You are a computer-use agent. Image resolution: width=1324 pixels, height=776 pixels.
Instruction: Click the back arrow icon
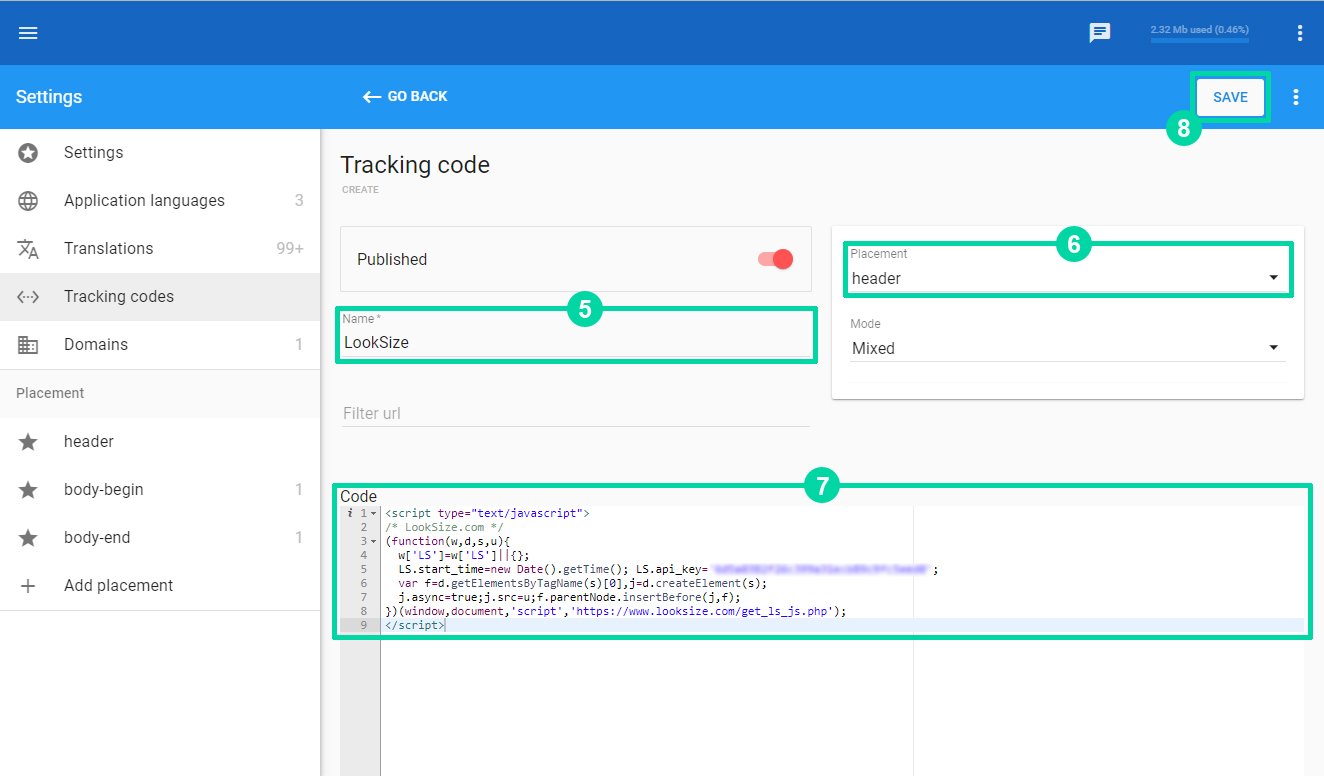(372, 97)
